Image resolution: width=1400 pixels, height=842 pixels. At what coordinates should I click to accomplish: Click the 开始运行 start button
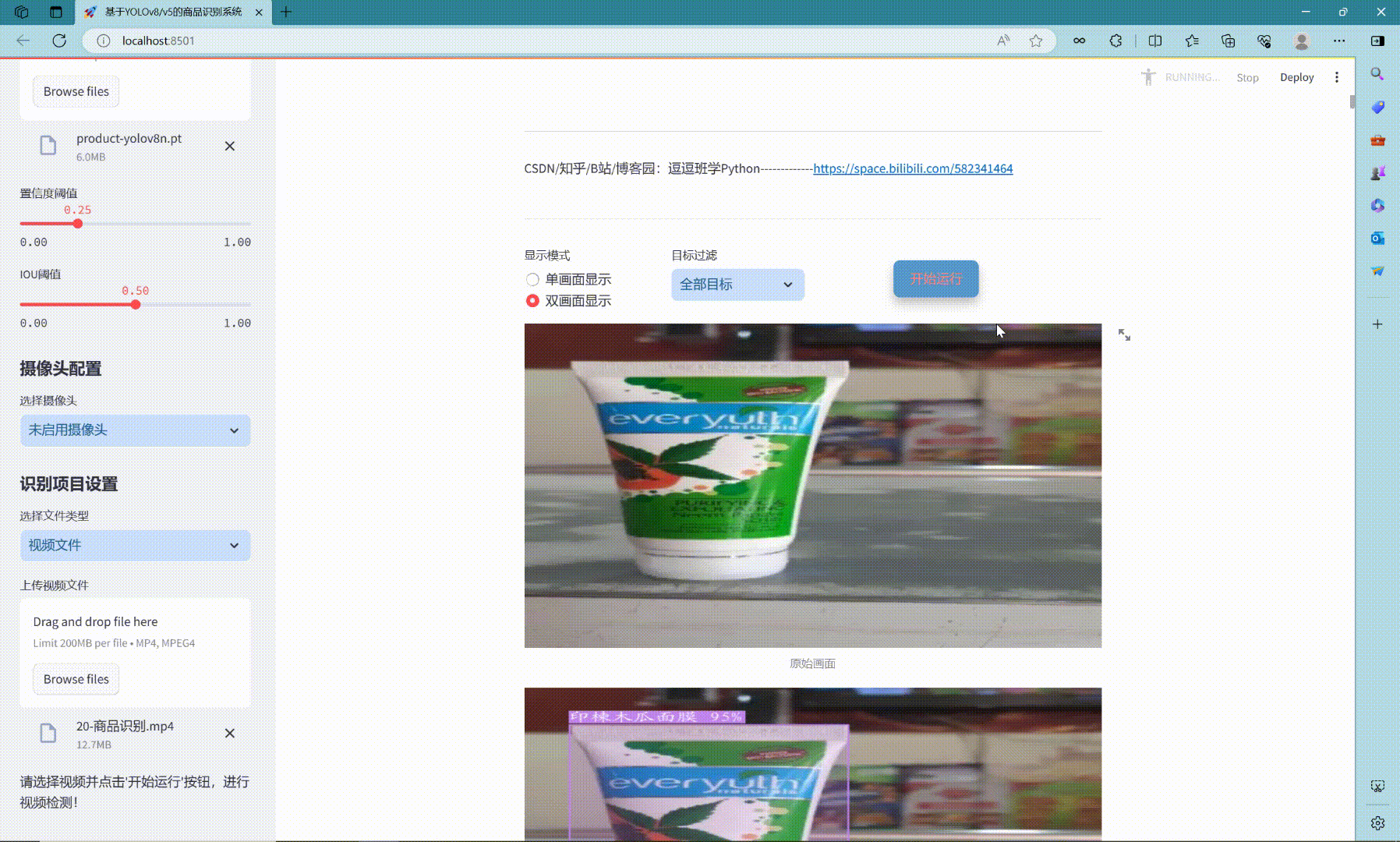tap(935, 279)
